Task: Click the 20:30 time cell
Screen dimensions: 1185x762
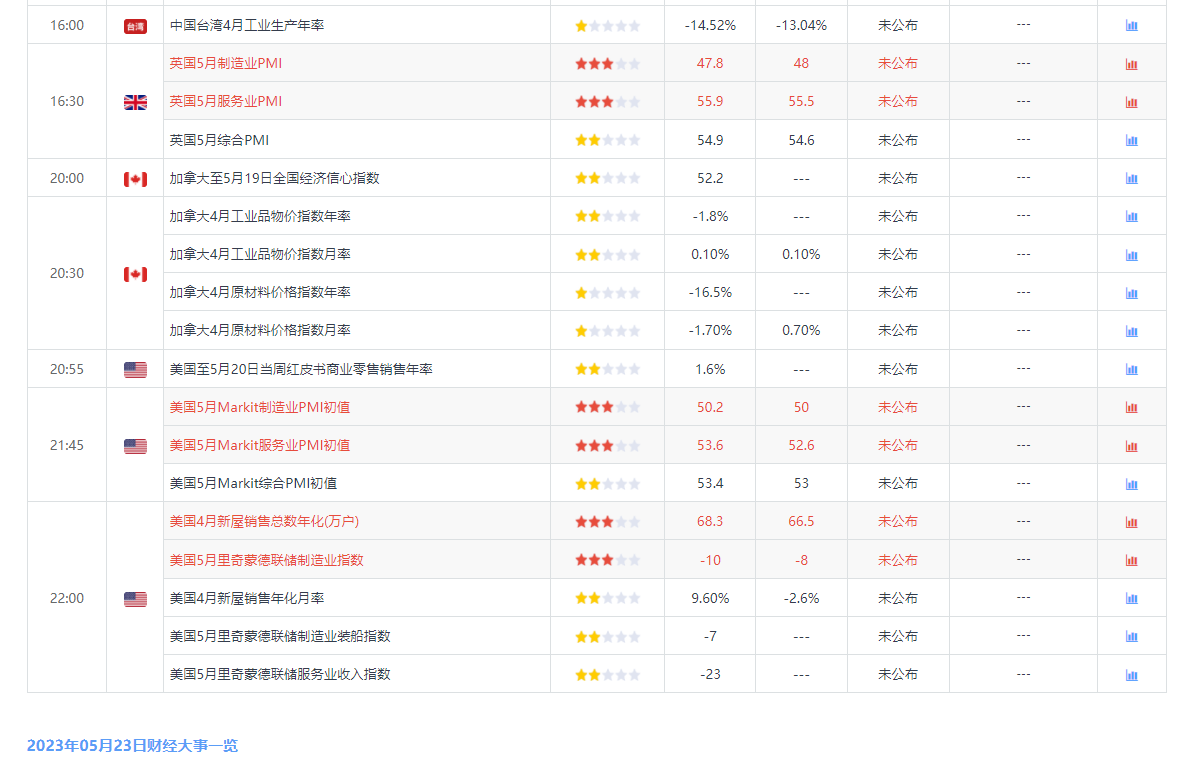Action: [x=67, y=273]
